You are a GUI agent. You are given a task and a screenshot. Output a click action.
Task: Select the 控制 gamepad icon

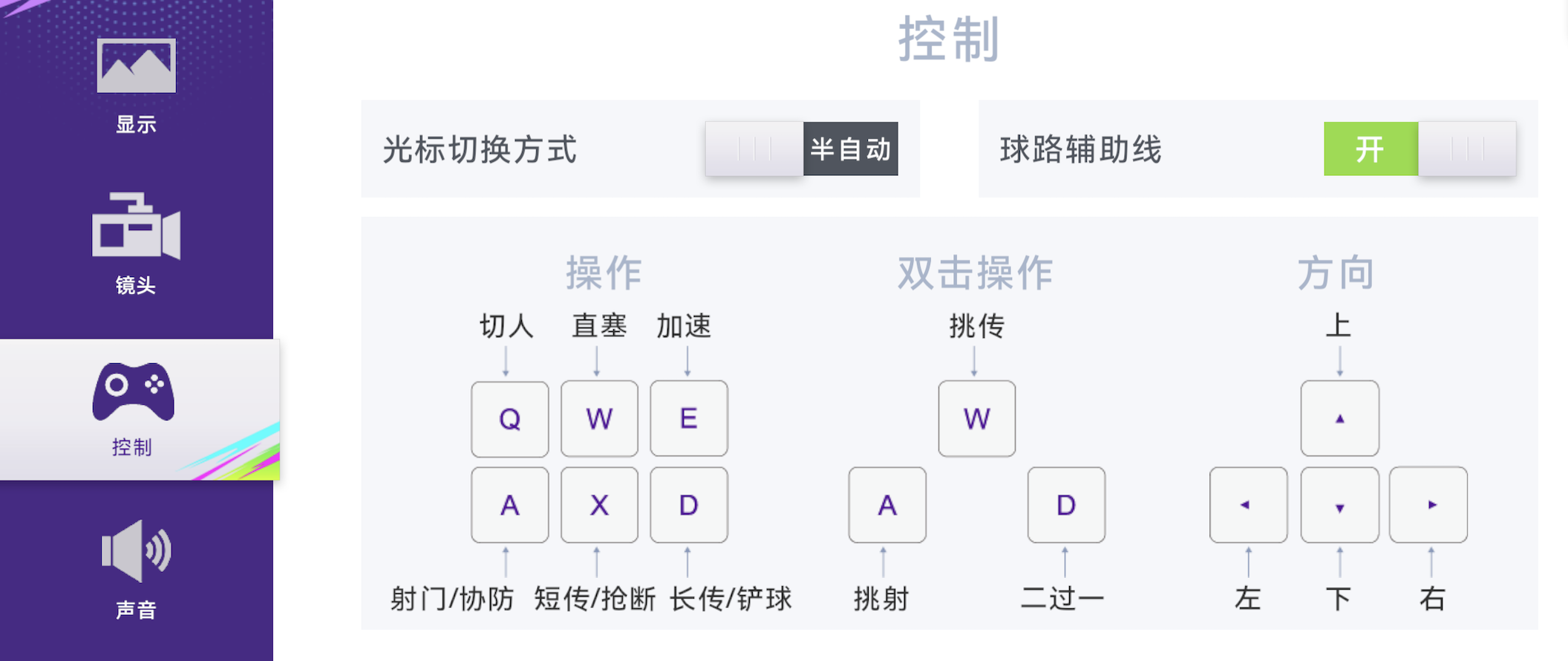click(x=134, y=391)
